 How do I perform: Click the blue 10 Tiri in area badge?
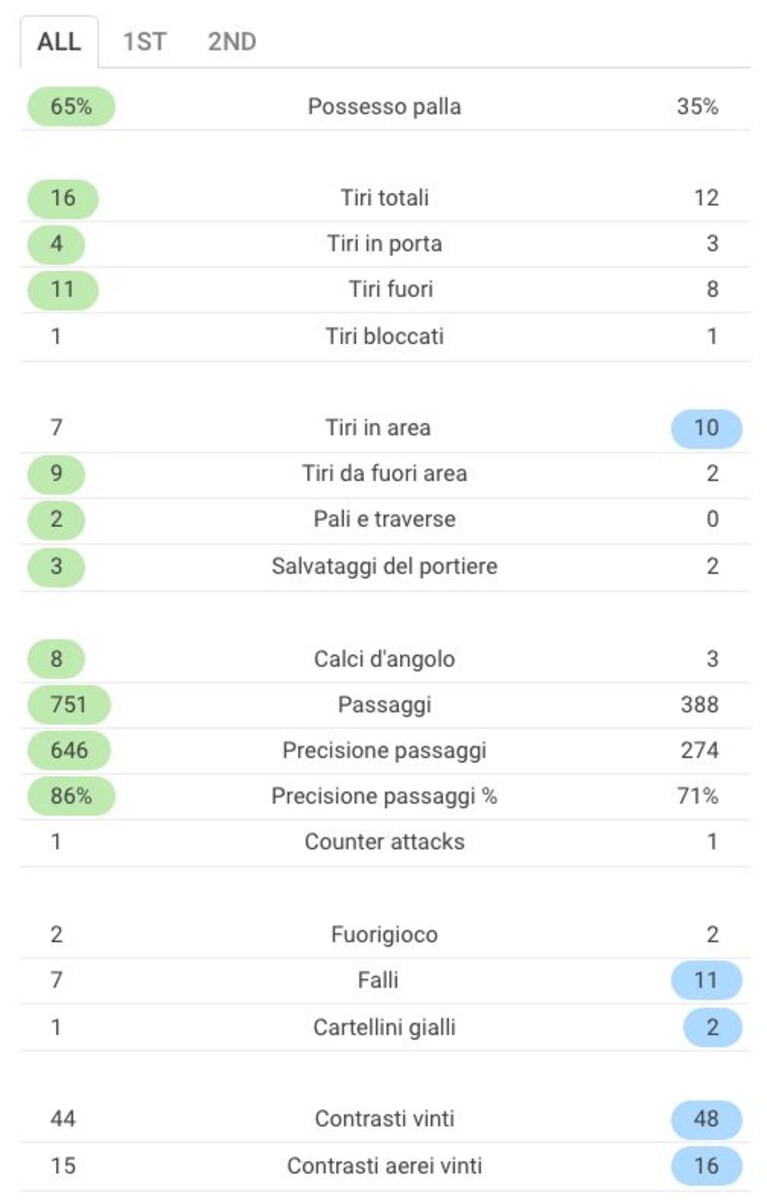coord(707,428)
